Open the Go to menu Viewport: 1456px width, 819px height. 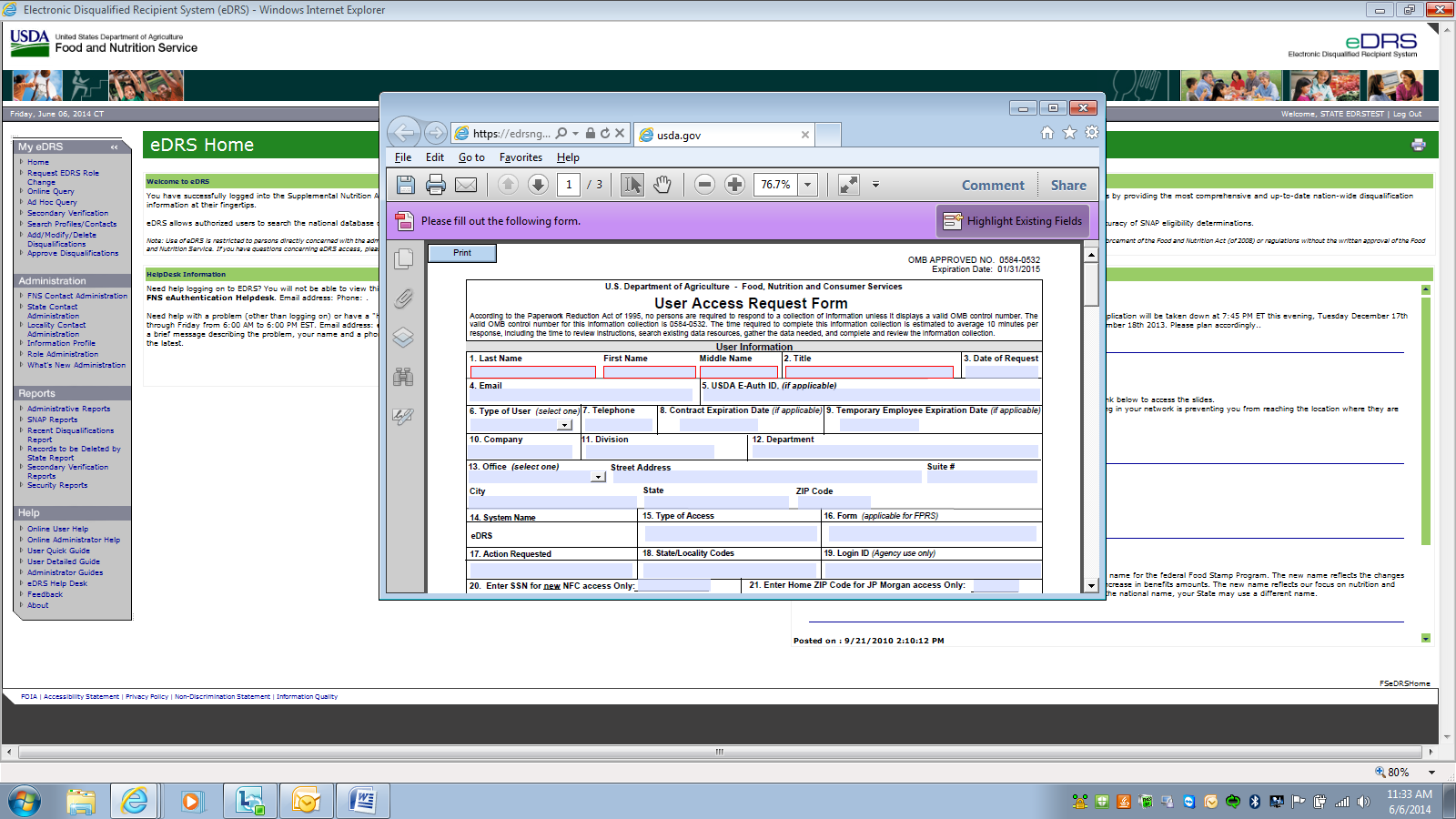point(471,157)
